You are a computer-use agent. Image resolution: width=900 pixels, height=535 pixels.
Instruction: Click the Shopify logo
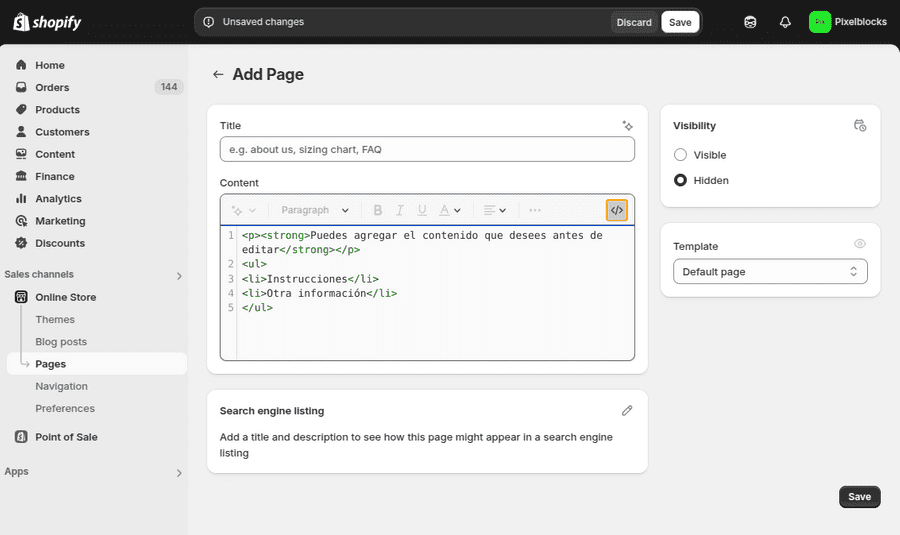pos(47,22)
